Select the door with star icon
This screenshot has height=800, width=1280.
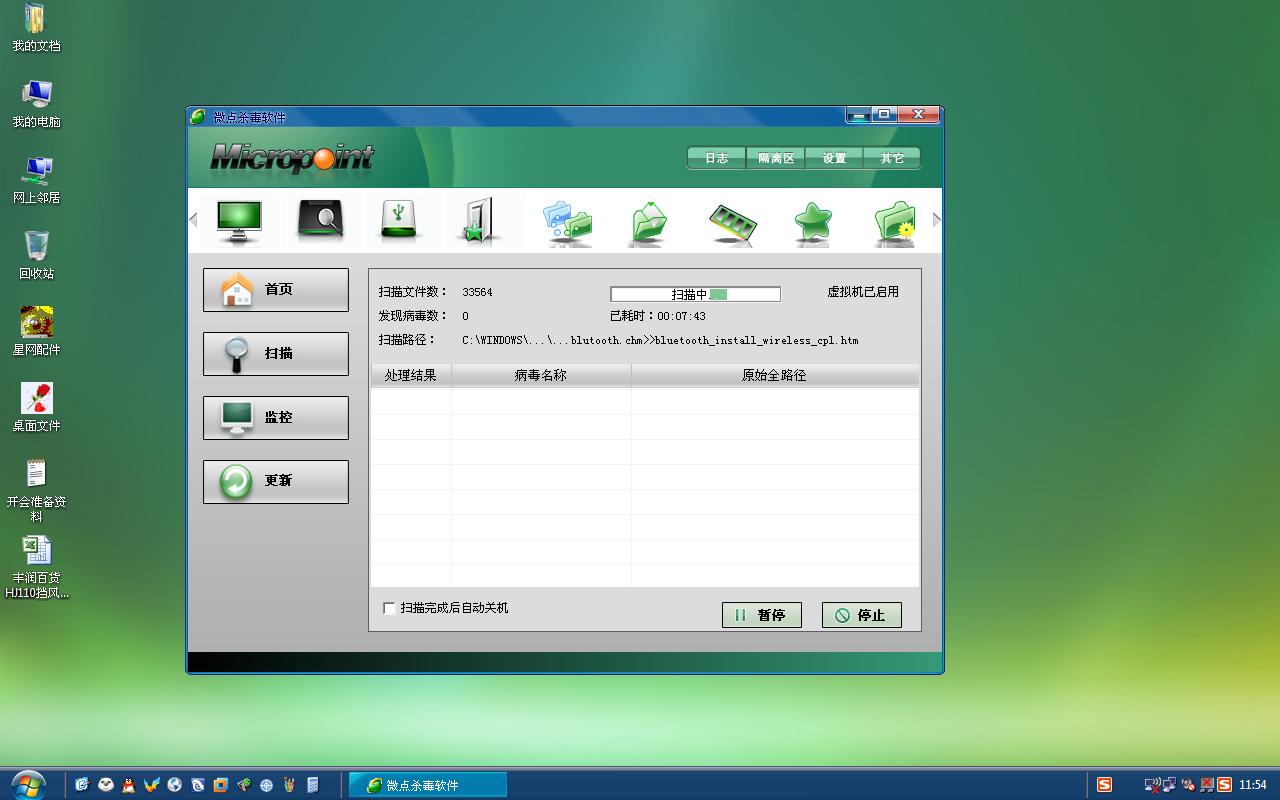pos(478,220)
